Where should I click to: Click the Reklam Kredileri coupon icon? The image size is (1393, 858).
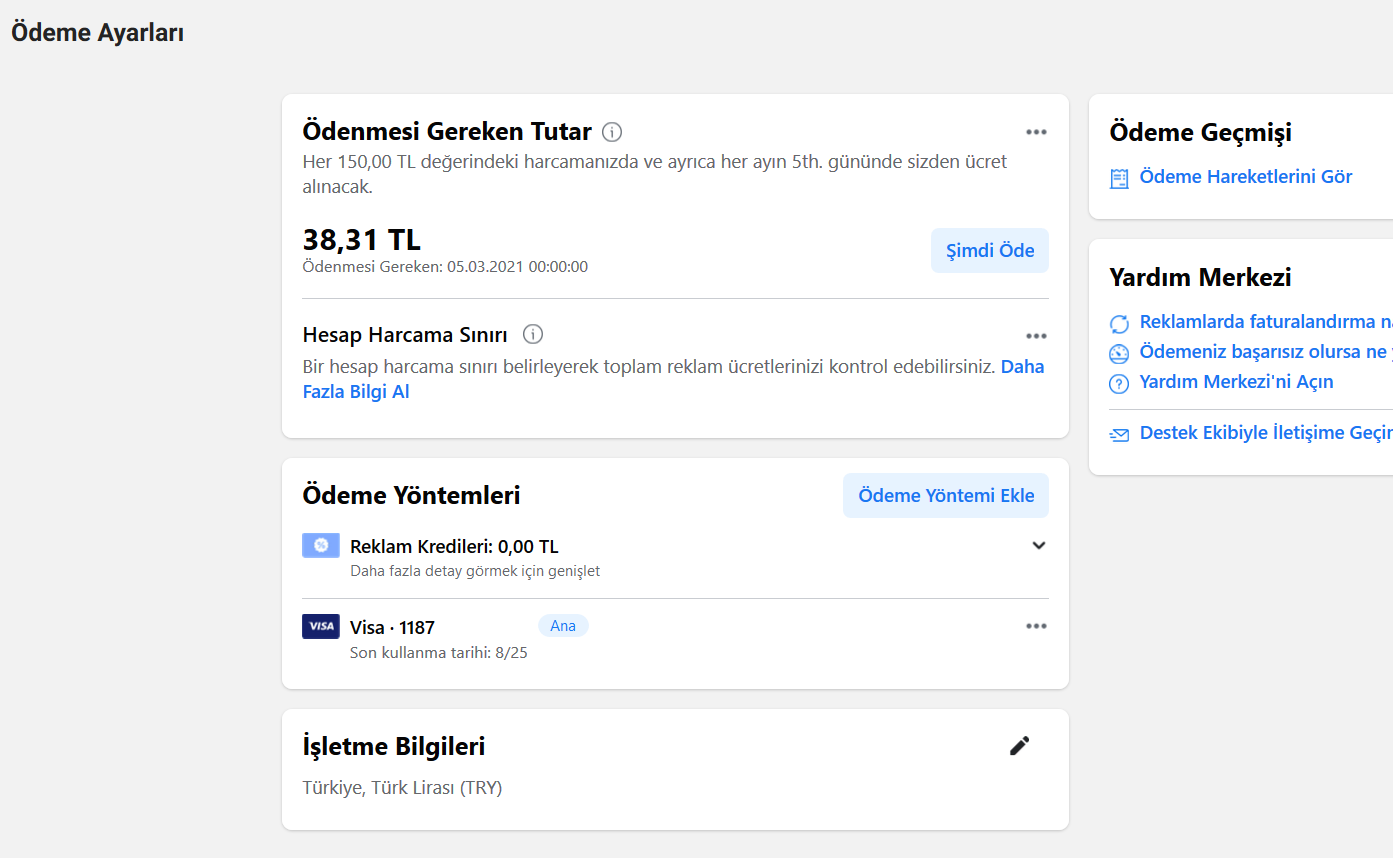[x=321, y=545]
